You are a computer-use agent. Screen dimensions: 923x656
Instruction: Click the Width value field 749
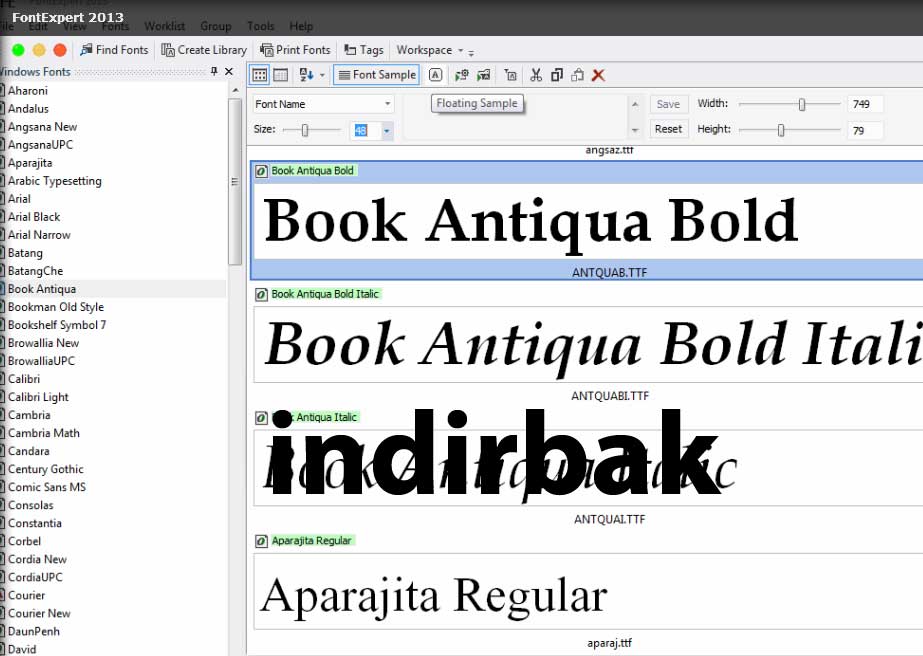(x=865, y=104)
